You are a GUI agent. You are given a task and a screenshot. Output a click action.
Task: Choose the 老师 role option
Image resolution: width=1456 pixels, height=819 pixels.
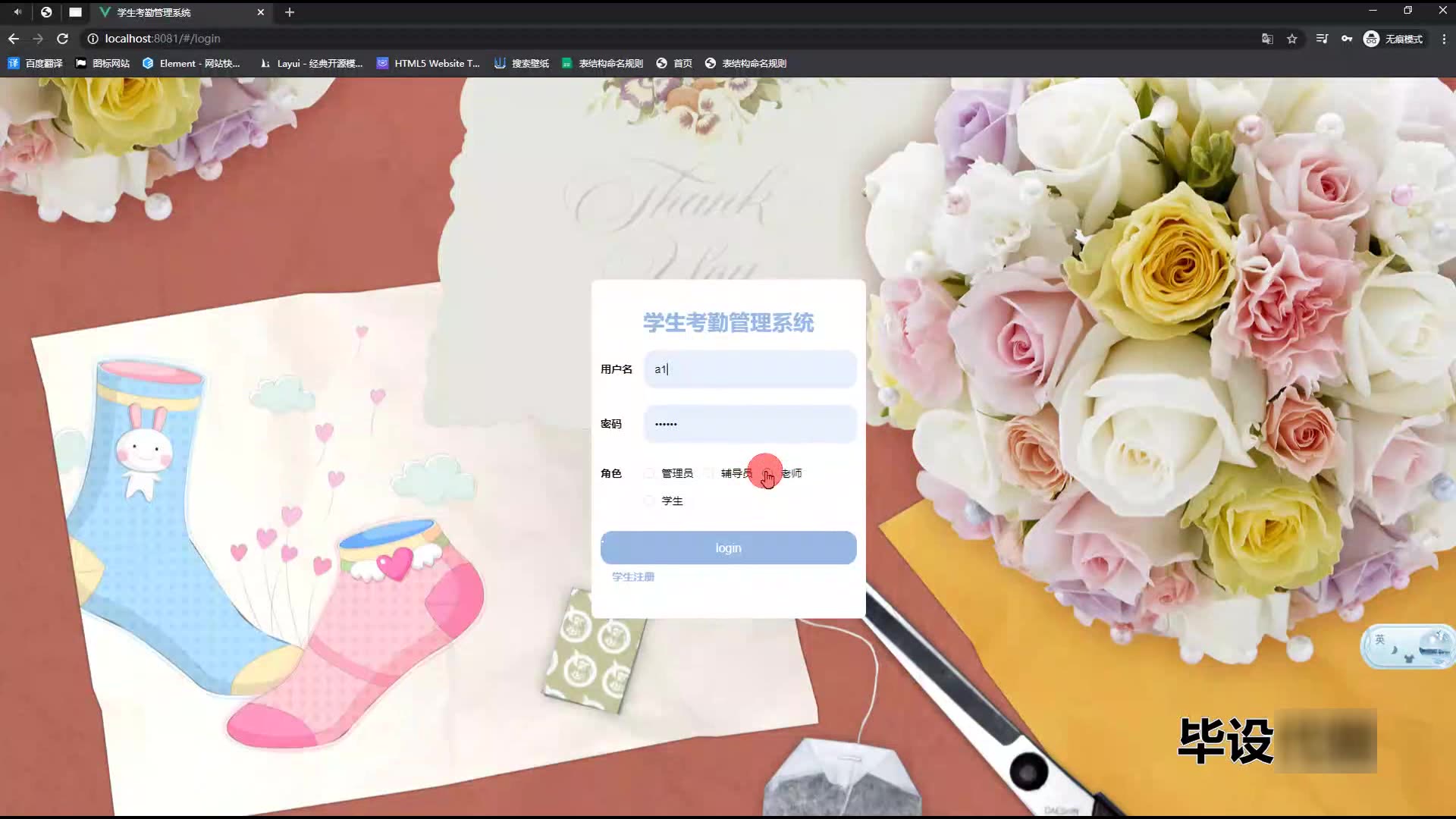coord(790,473)
